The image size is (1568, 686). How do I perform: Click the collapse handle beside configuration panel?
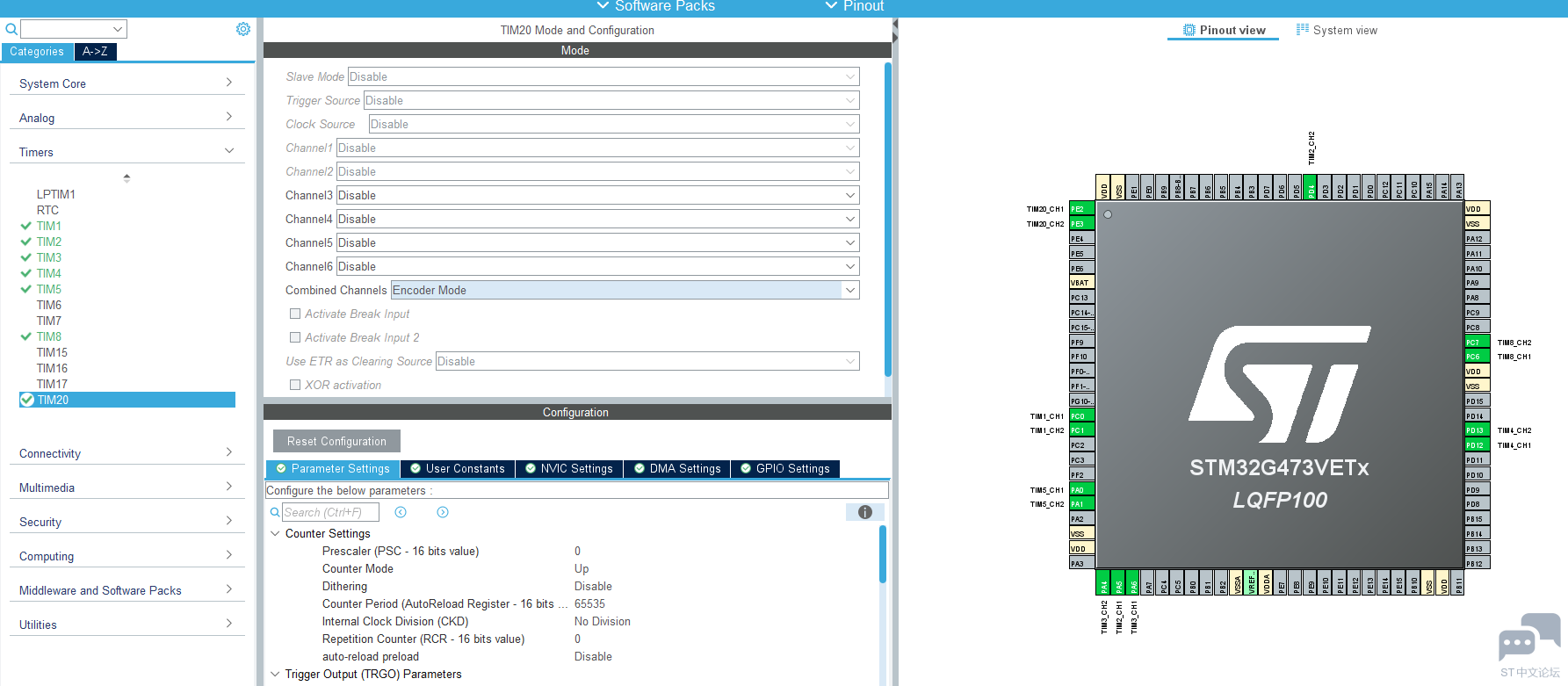click(x=895, y=32)
